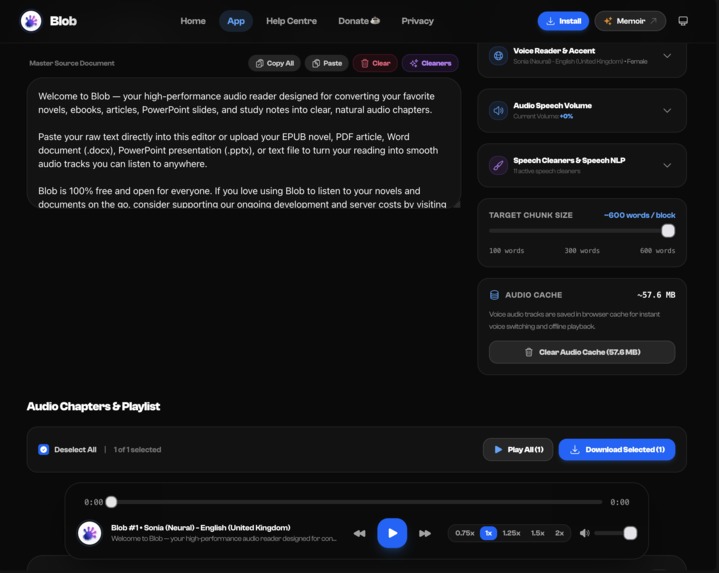Click the speaker icon for Audio Speech Volume
Screen dimensions: 719x573
coord(498,110)
